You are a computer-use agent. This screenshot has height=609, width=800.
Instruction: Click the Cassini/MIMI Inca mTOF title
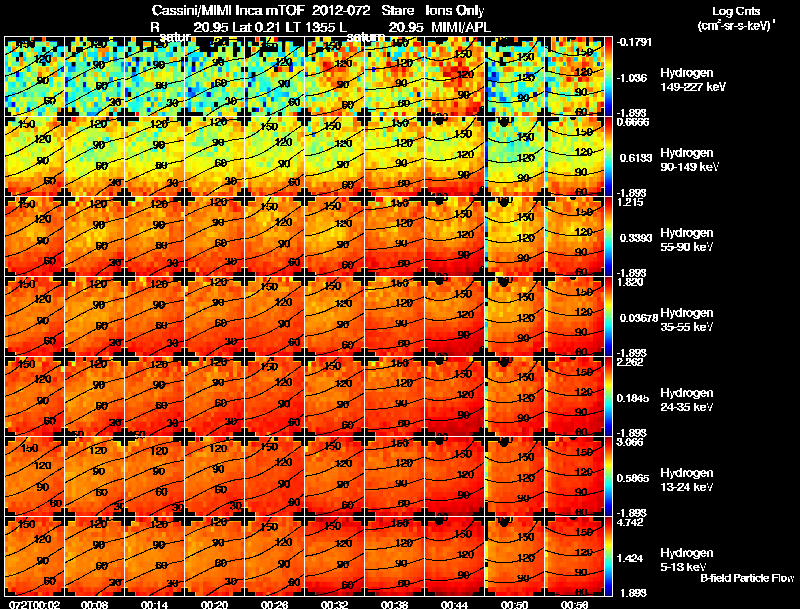[228, 10]
